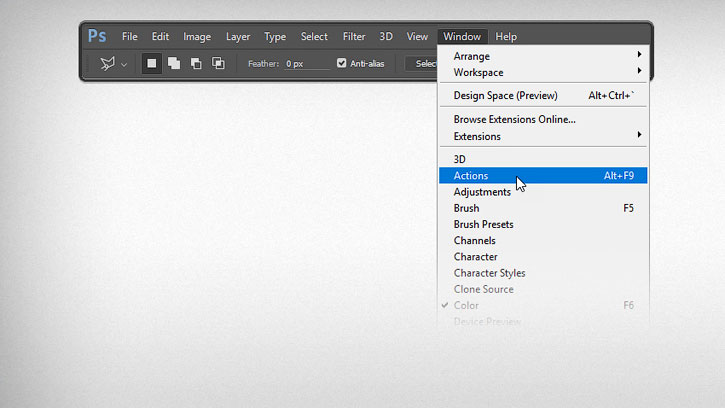Toggle the Anti-alias checkbox
Image resolution: width=725 pixels, height=408 pixels.
[x=342, y=63]
